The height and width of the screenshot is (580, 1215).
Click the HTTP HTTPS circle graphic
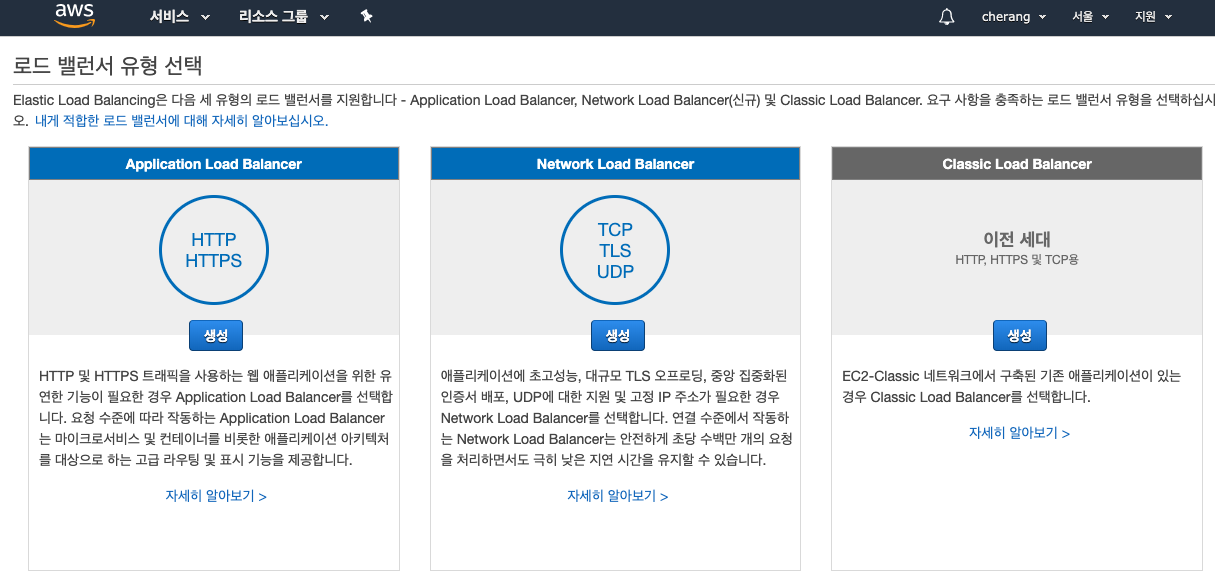[214, 250]
